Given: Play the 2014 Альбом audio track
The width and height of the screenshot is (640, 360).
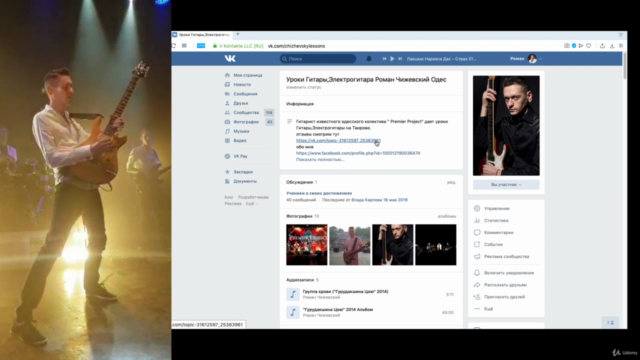Looking at the screenshot, I should pos(293,312).
